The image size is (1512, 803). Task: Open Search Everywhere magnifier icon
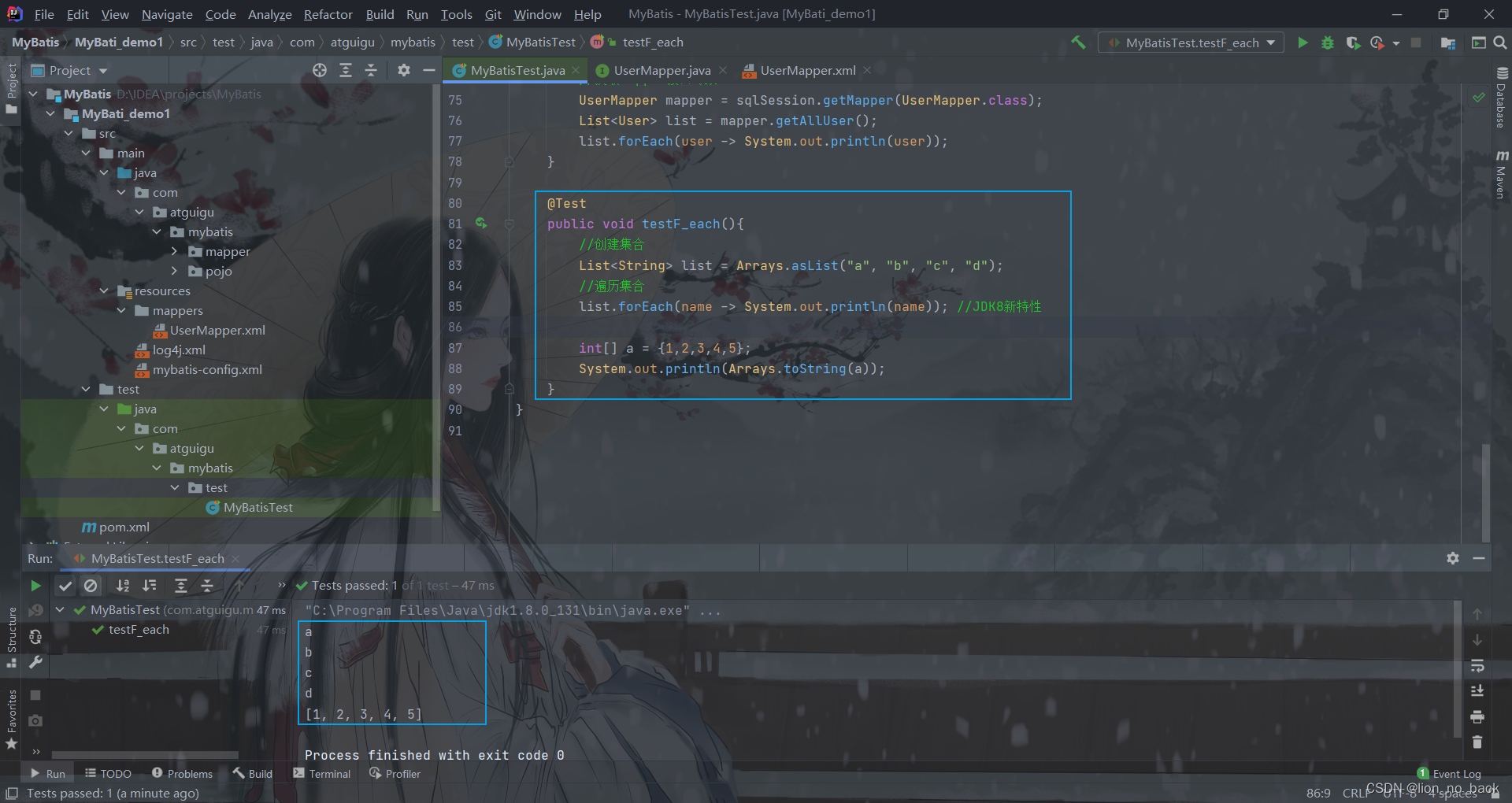1500,43
